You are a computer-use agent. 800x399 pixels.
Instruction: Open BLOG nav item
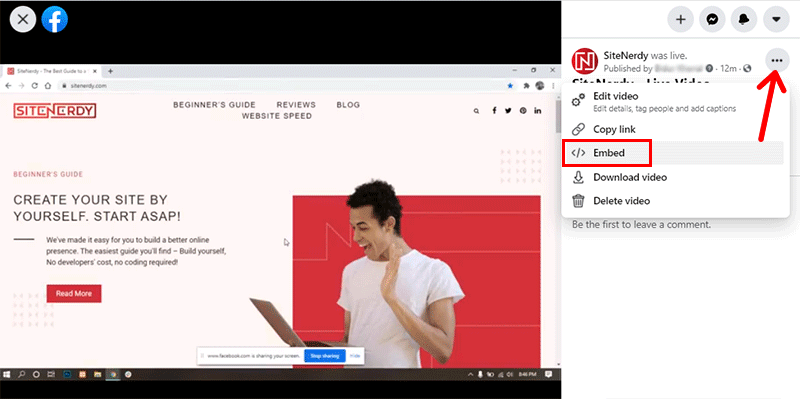tap(348, 105)
